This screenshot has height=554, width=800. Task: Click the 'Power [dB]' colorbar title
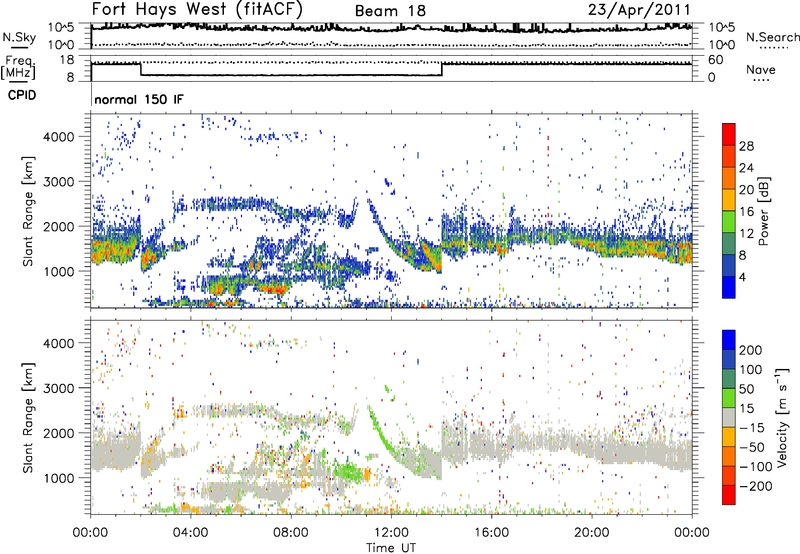[x=764, y=211]
